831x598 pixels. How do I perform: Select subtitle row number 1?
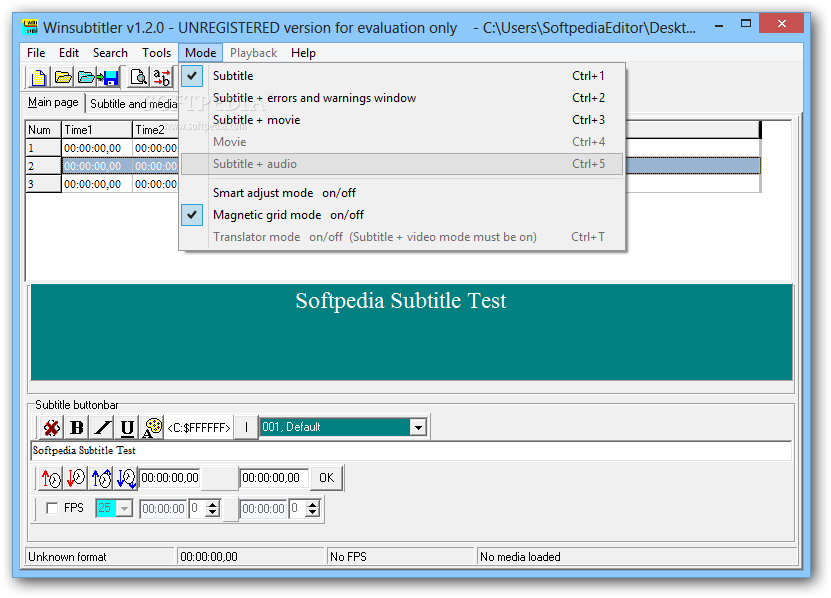(x=43, y=148)
